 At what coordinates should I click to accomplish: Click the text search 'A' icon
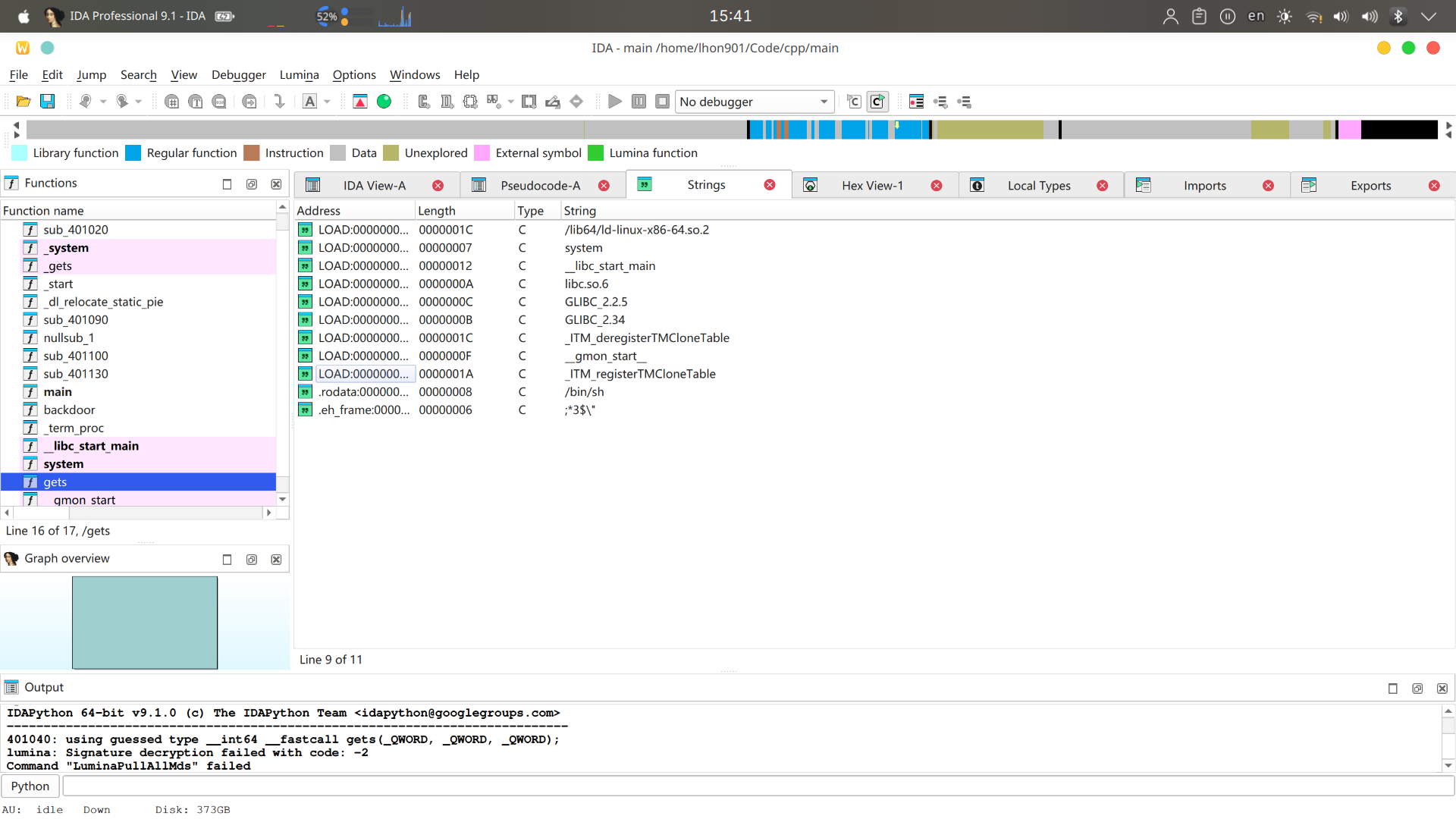309,102
